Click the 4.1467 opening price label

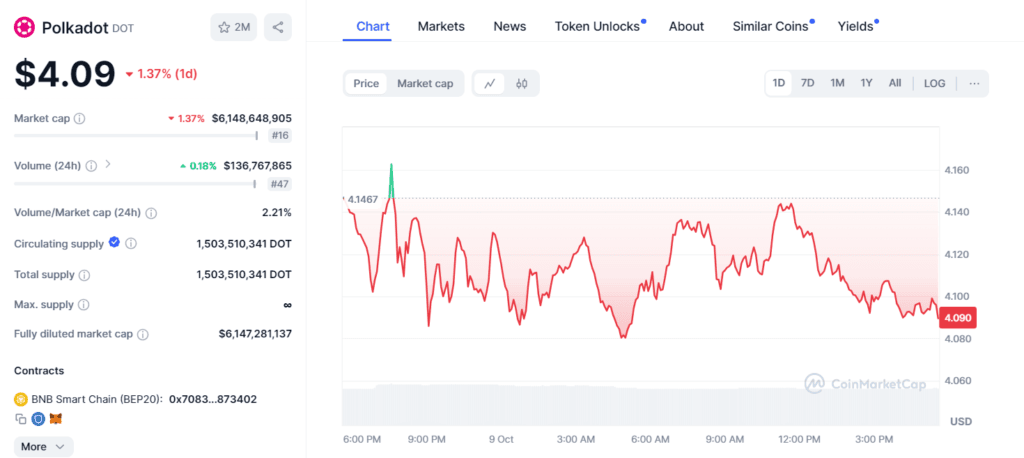click(x=363, y=199)
